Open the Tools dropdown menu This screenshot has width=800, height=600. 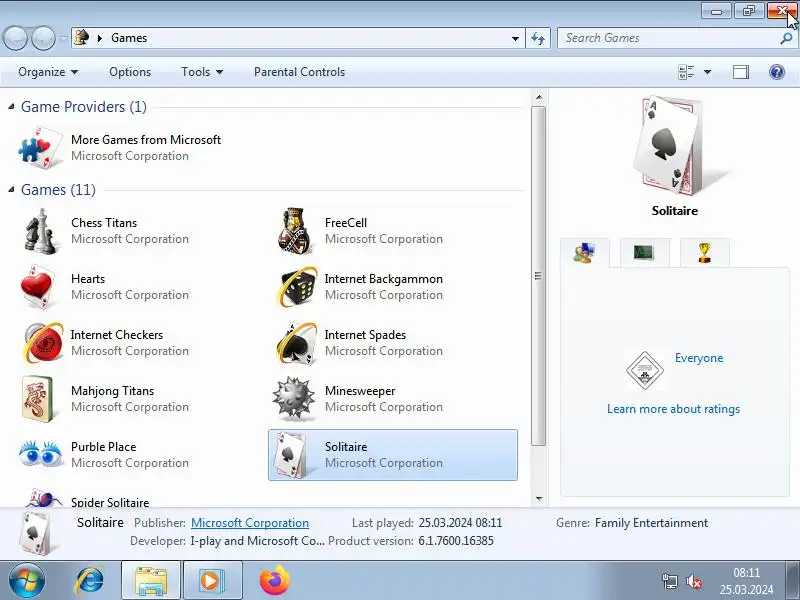click(x=202, y=72)
